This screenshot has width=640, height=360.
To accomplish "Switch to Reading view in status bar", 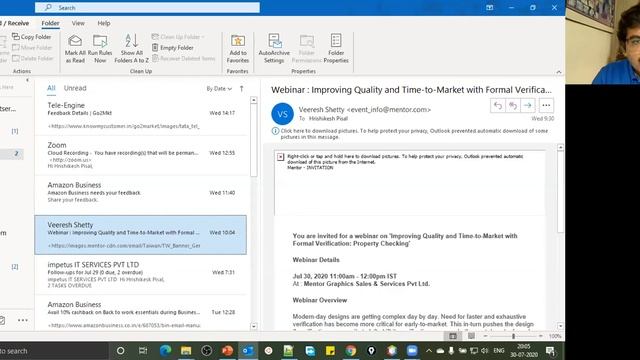I will 471,336.
